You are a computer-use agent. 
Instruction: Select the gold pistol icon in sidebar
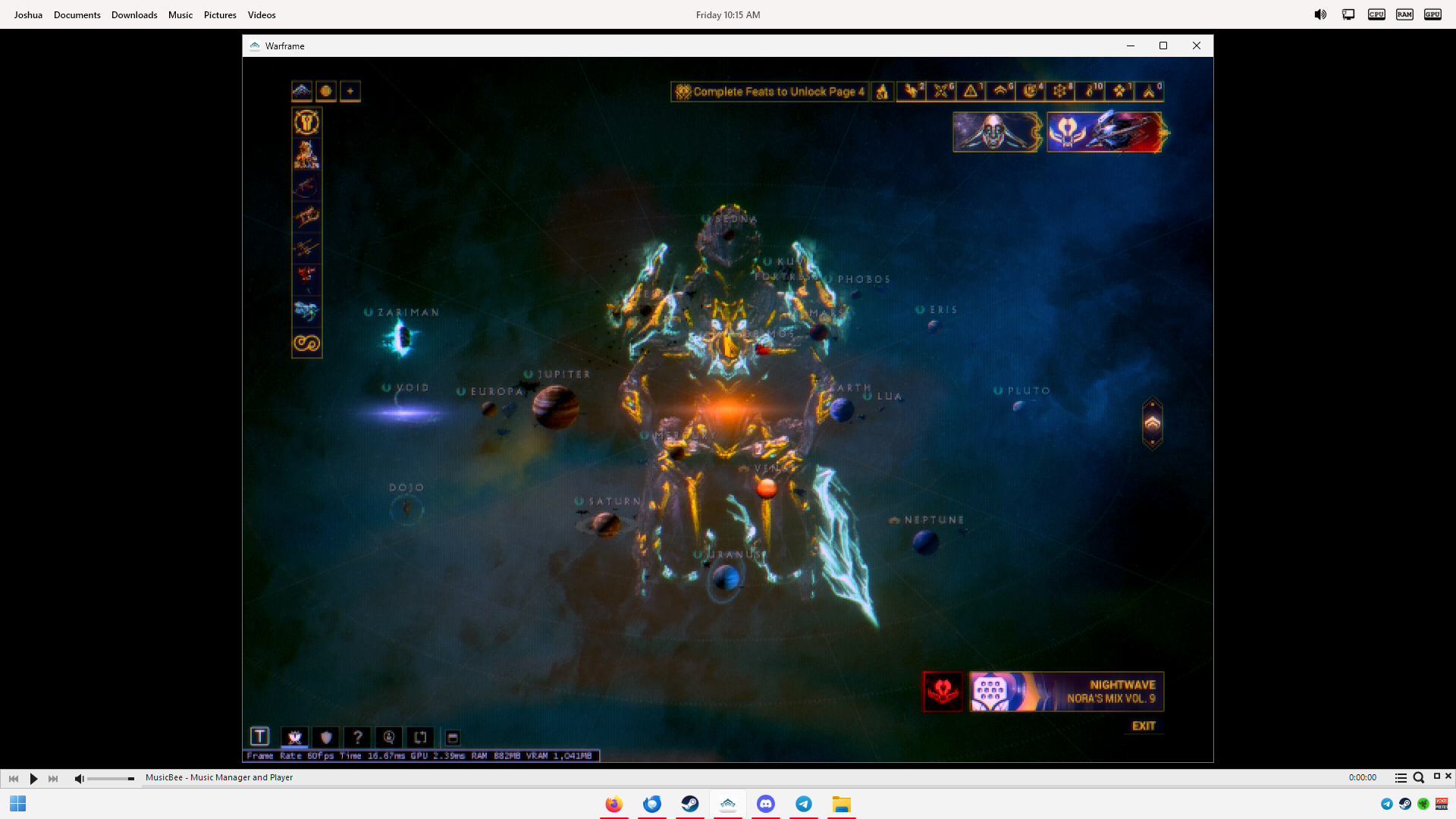pos(306,218)
